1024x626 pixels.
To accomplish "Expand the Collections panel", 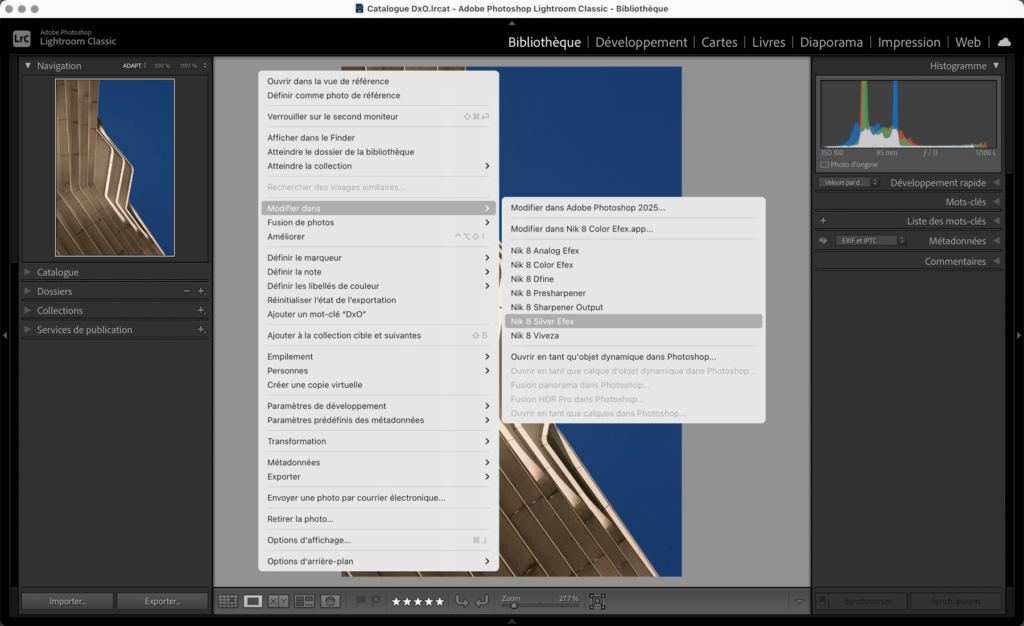I will click(27, 310).
